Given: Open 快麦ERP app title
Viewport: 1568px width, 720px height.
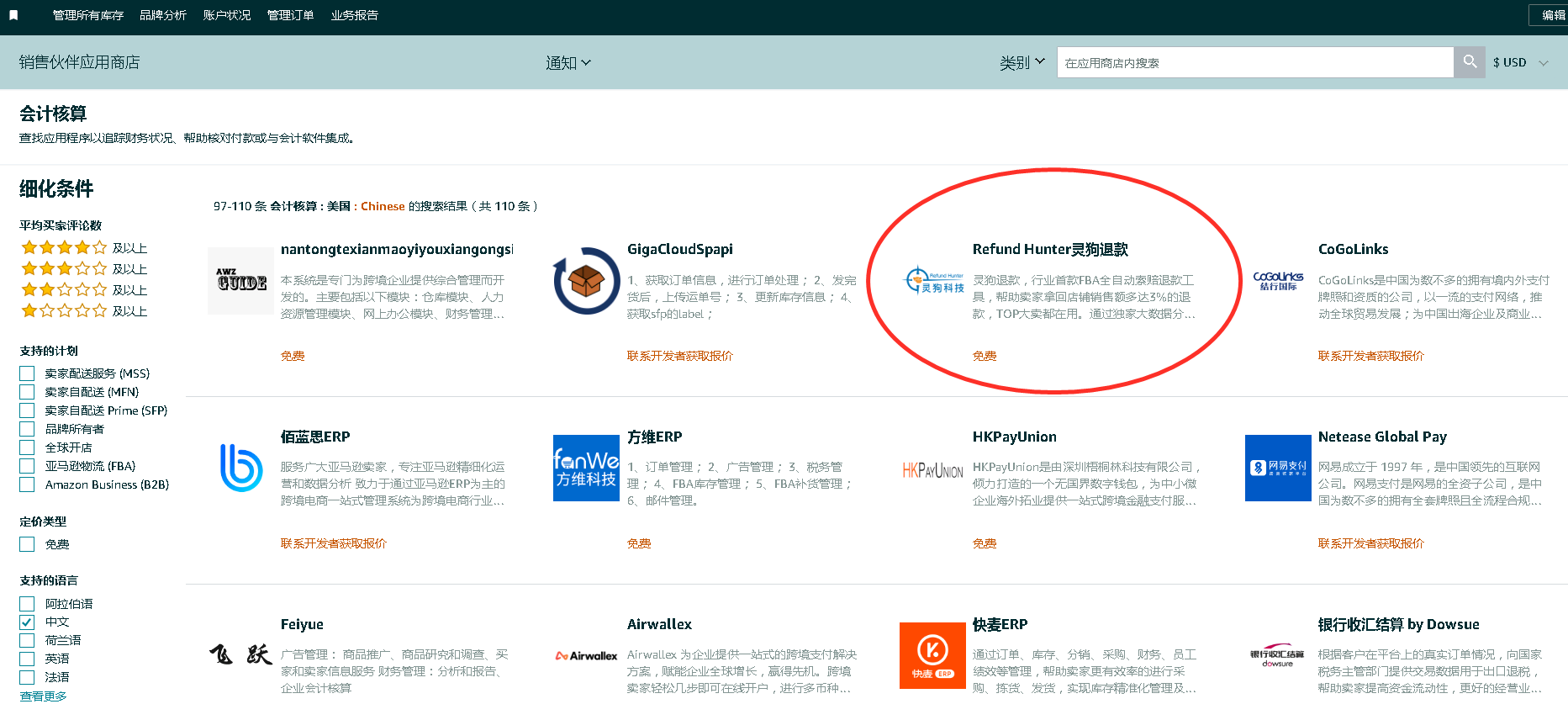Looking at the screenshot, I should 1000,624.
